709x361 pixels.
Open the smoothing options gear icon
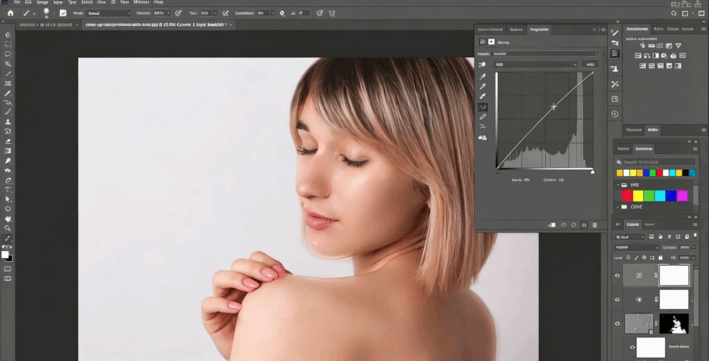tap(282, 14)
